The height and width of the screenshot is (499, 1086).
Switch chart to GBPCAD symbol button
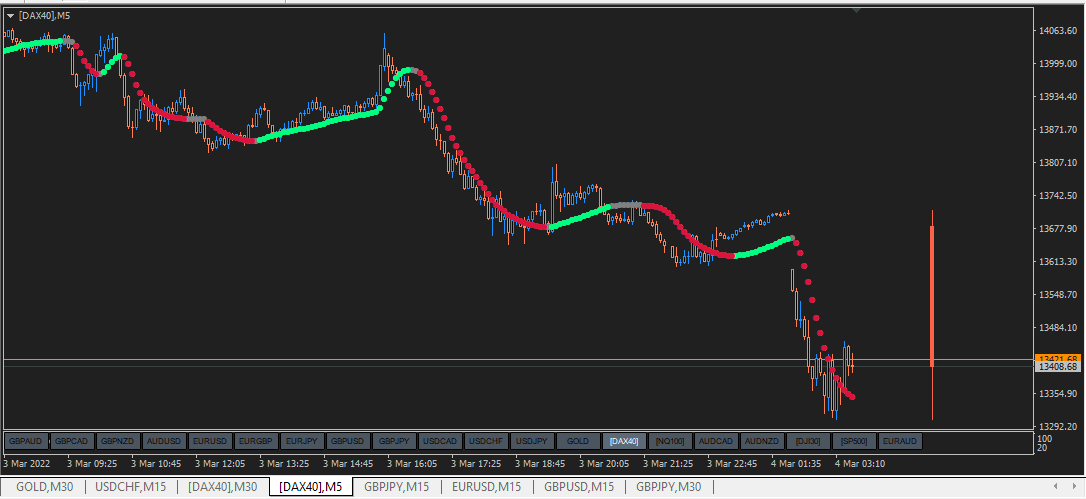click(72, 441)
